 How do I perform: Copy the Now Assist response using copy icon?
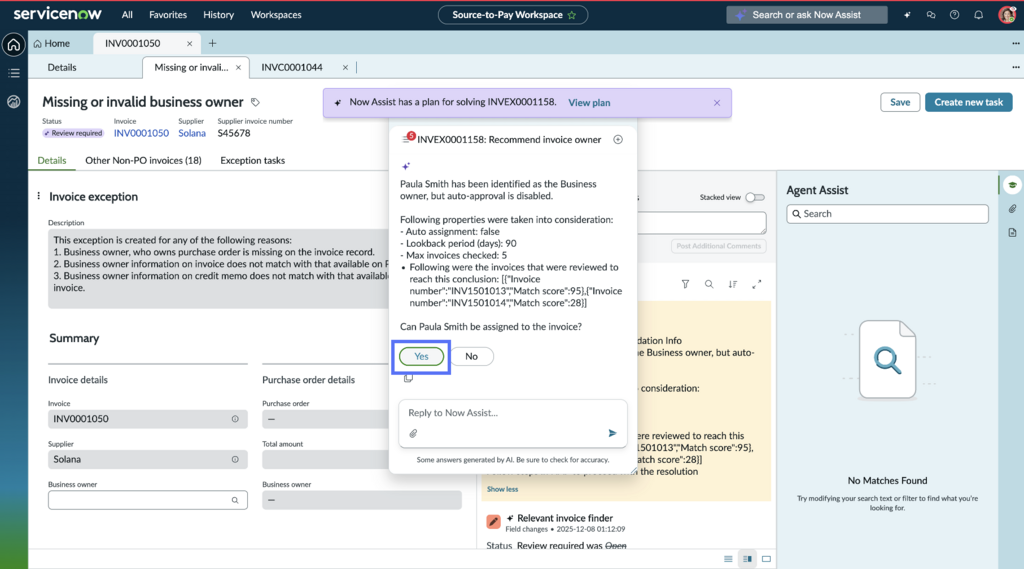coord(408,378)
